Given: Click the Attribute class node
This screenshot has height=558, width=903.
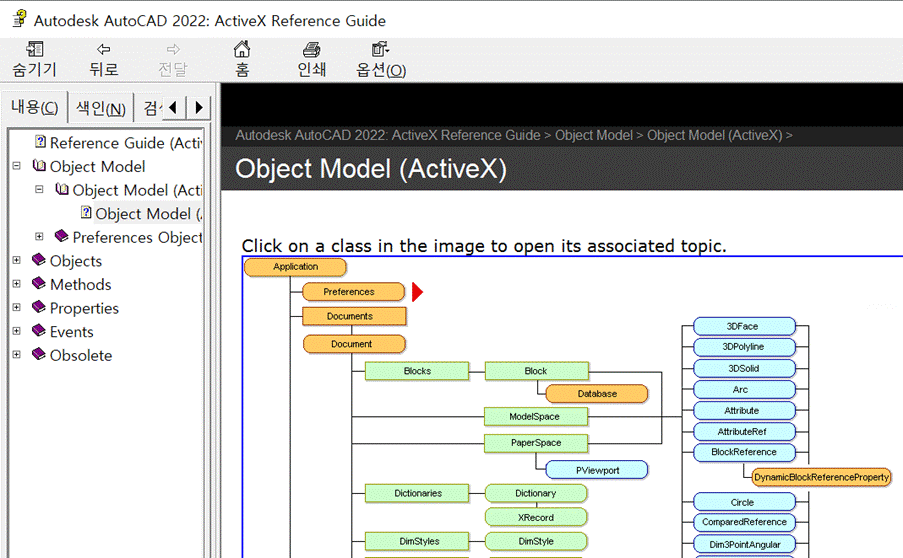Looking at the screenshot, I should coord(744,411).
